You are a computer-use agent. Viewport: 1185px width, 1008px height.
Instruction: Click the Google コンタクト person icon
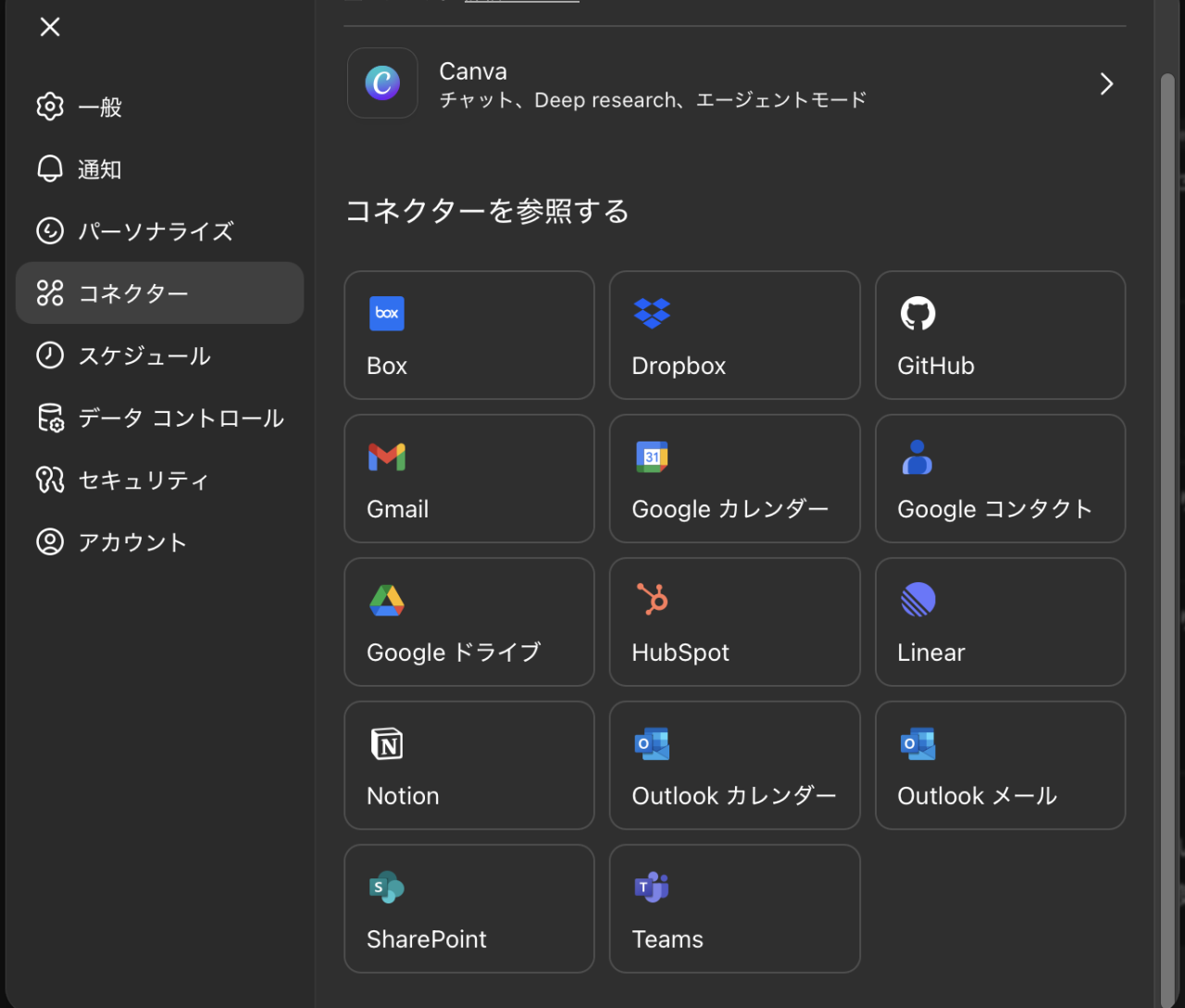pos(917,457)
